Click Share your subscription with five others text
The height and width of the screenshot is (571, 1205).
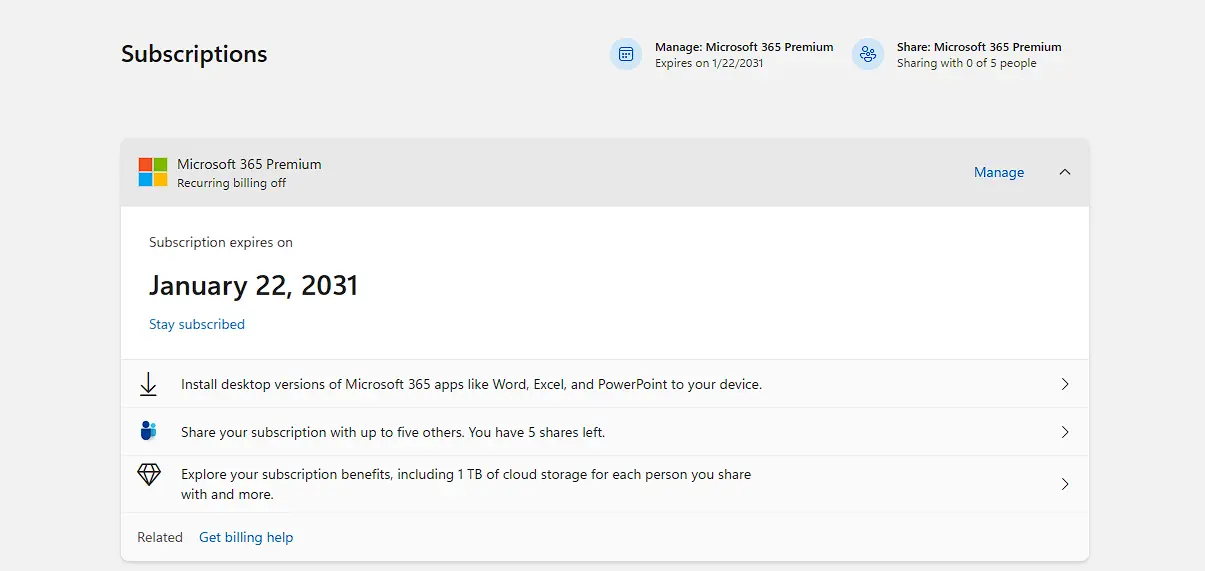(393, 432)
